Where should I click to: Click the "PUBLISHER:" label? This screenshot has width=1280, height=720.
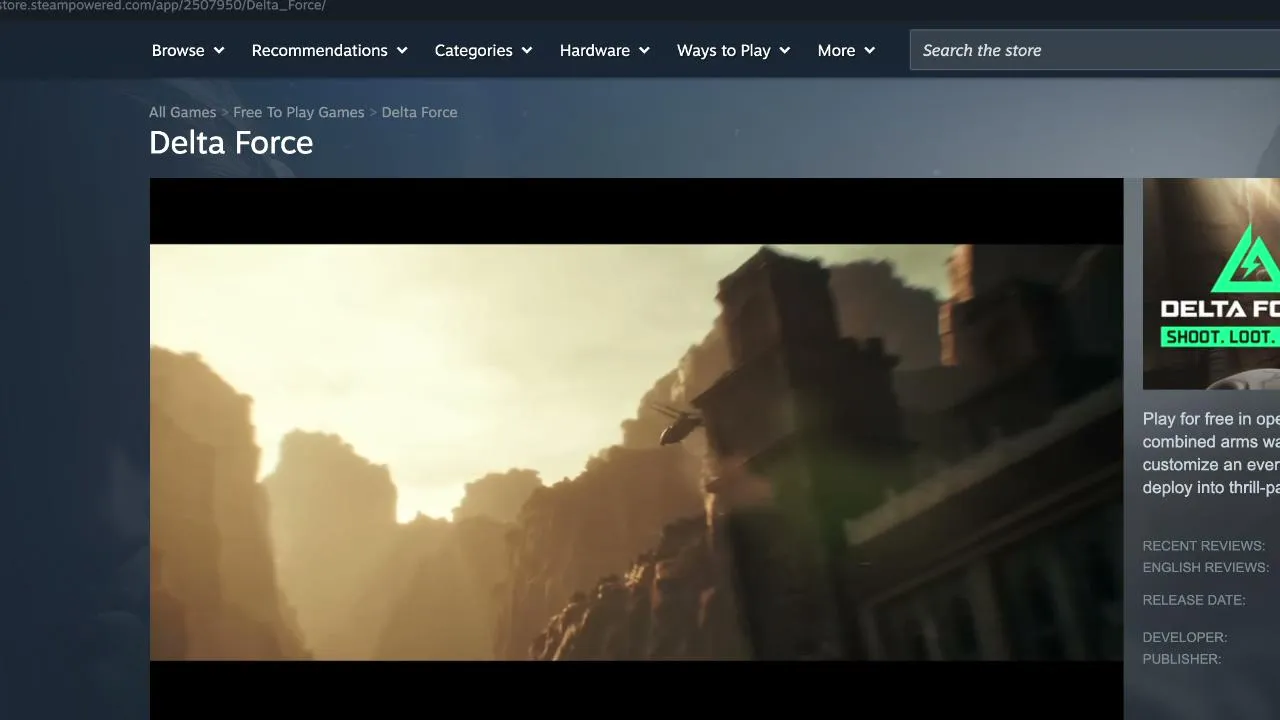(x=1182, y=659)
